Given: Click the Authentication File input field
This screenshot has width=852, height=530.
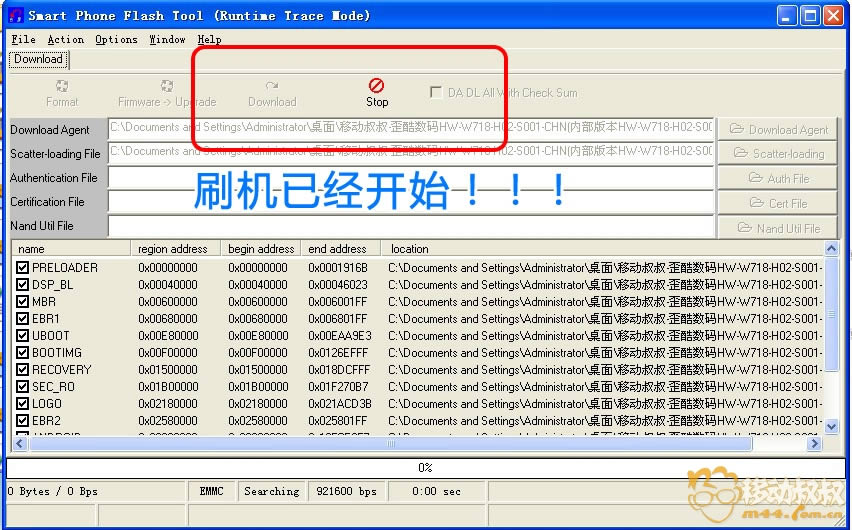Looking at the screenshot, I should (x=410, y=178).
